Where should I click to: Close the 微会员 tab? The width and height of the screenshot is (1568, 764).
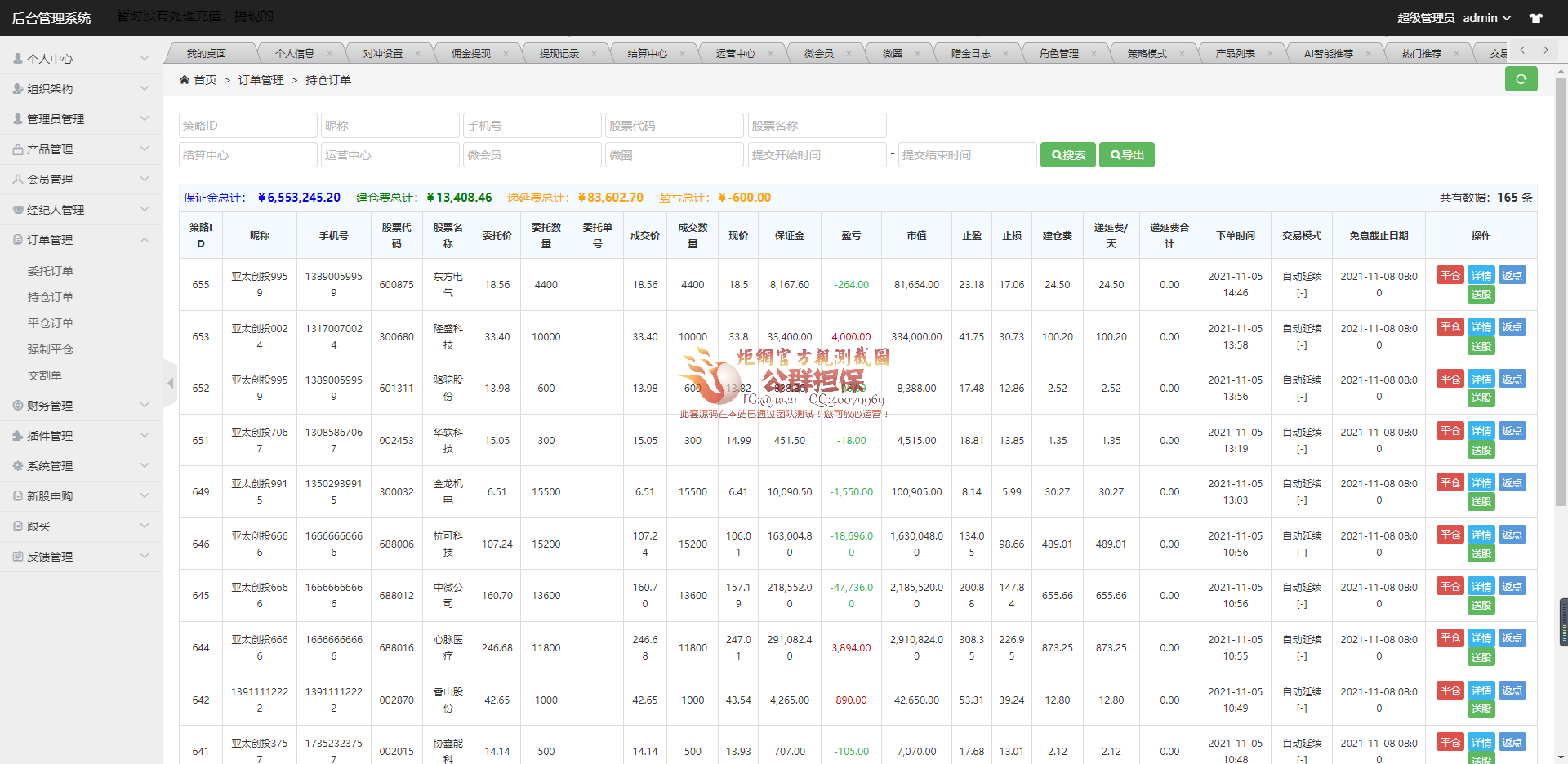(x=849, y=53)
